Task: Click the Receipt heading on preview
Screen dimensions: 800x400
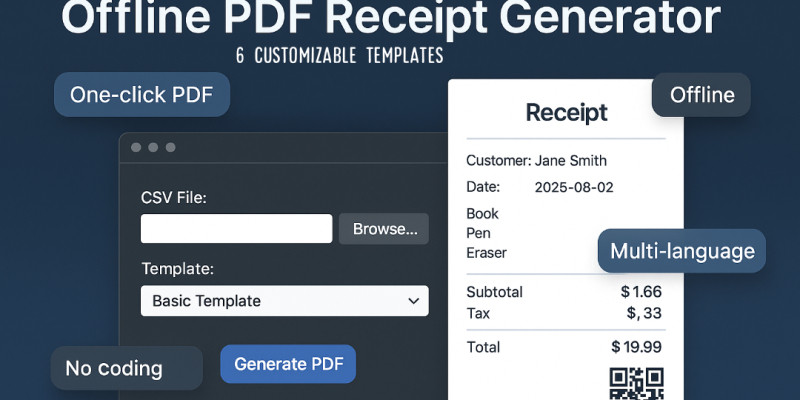Action: tap(566, 112)
